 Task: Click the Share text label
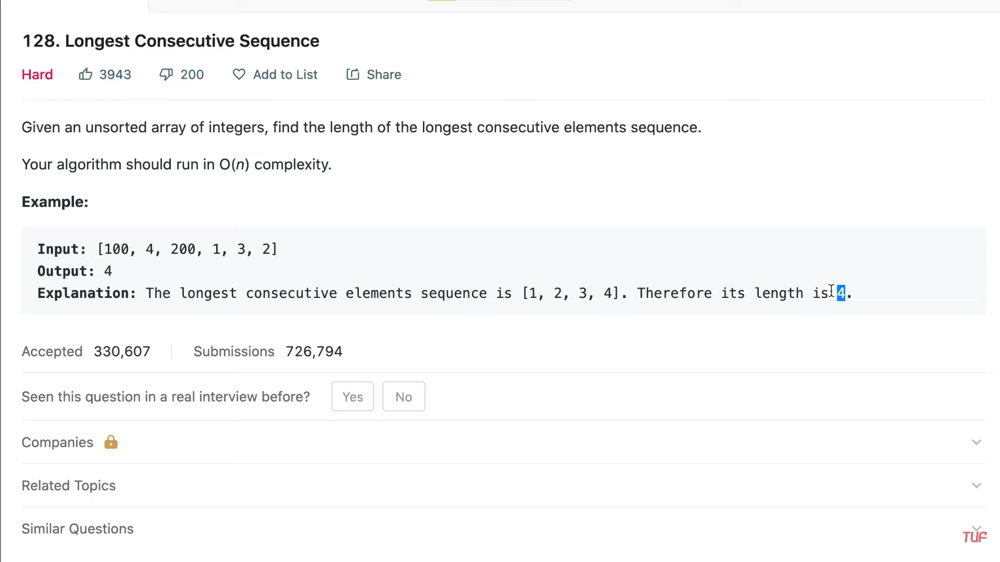(384, 75)
